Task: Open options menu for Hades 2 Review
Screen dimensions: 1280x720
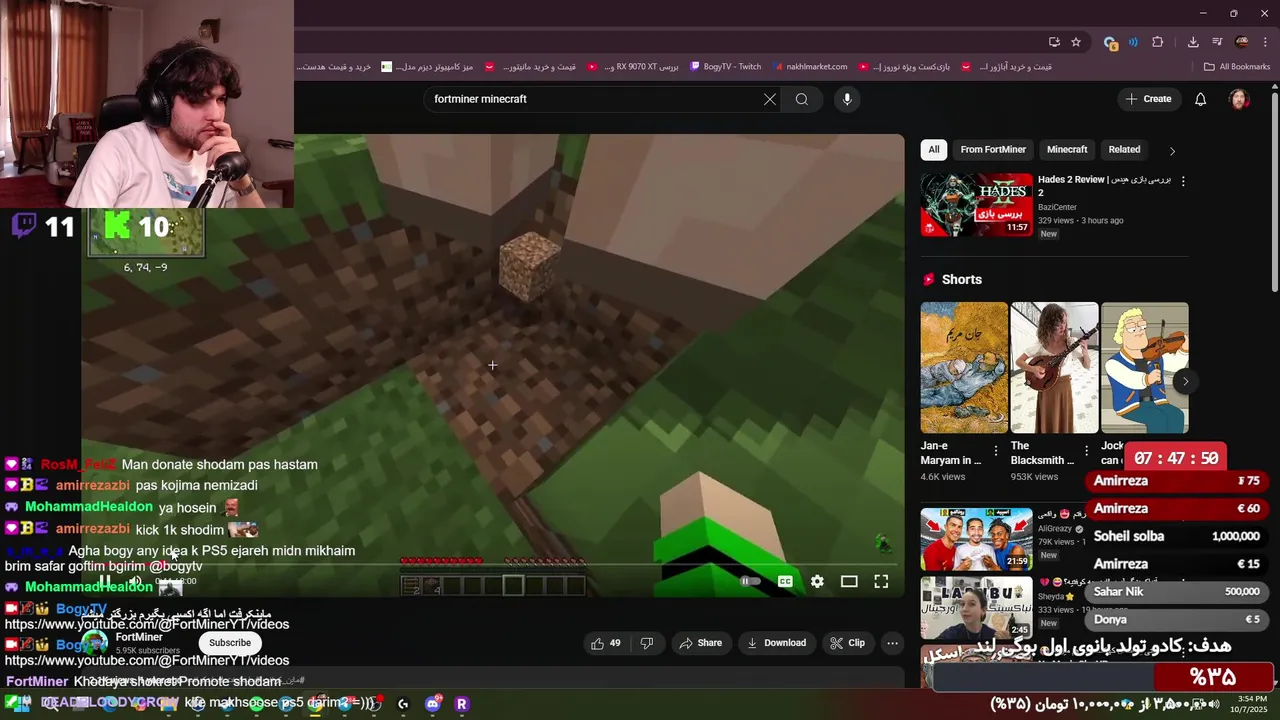Action: pyautogui.click(x=1183, y=181)
